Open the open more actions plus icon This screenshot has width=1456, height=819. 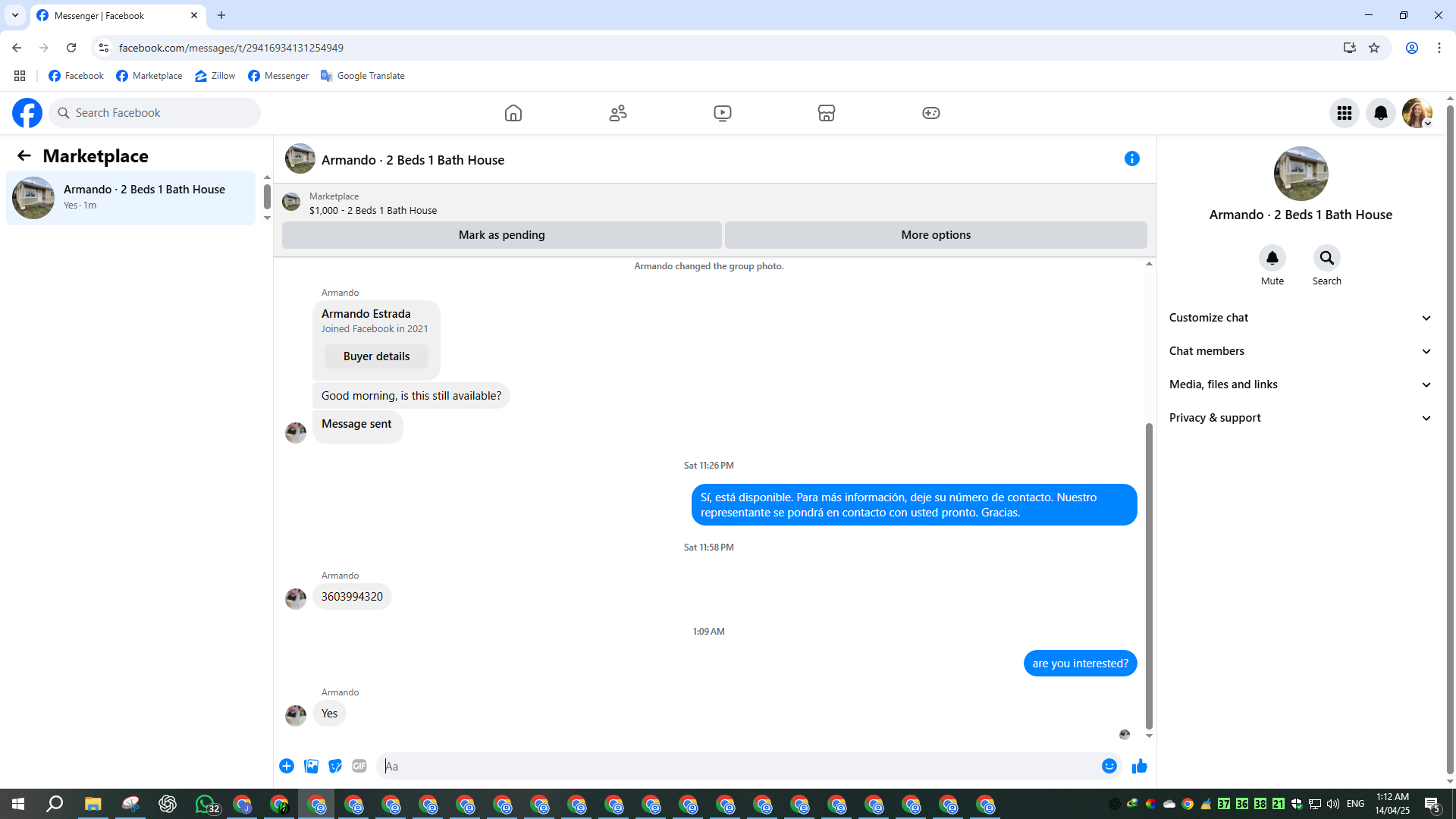point(287,766)
